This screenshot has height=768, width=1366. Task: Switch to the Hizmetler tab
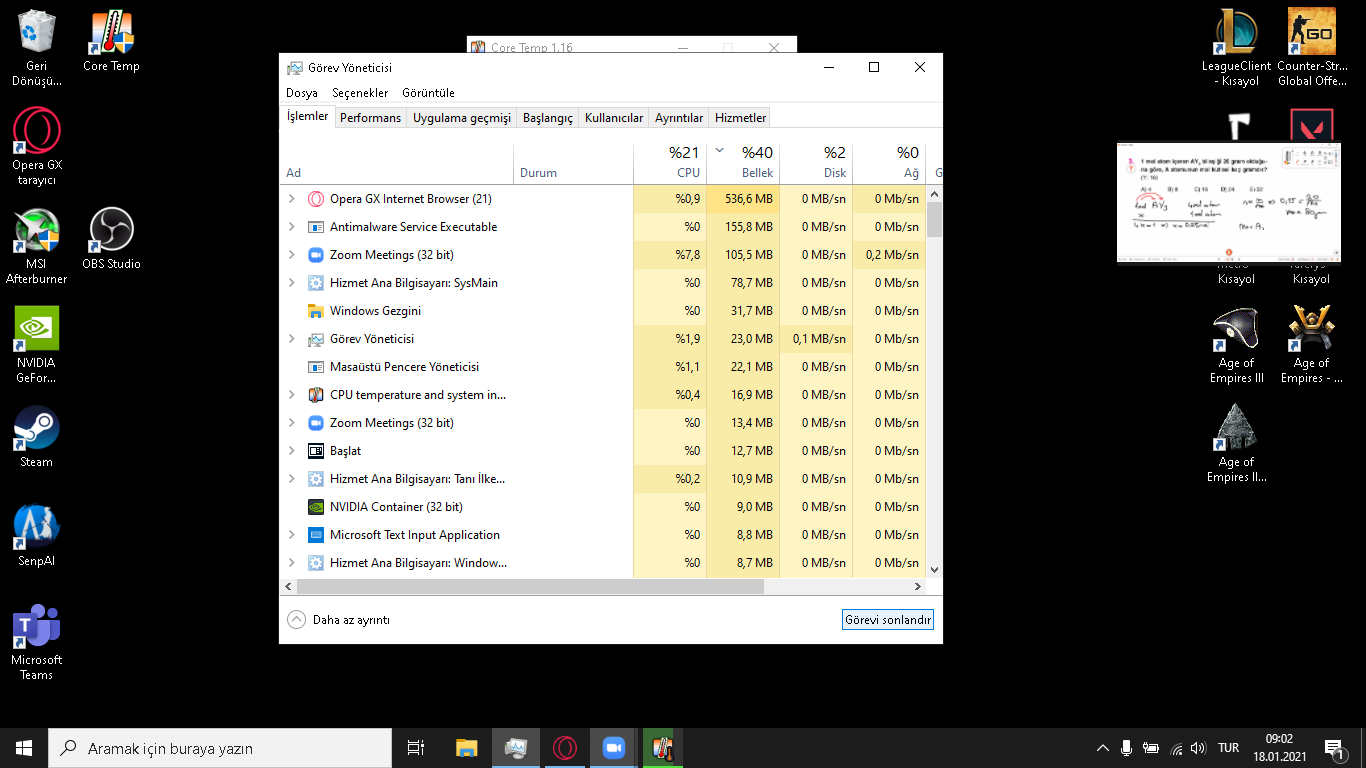740,118
